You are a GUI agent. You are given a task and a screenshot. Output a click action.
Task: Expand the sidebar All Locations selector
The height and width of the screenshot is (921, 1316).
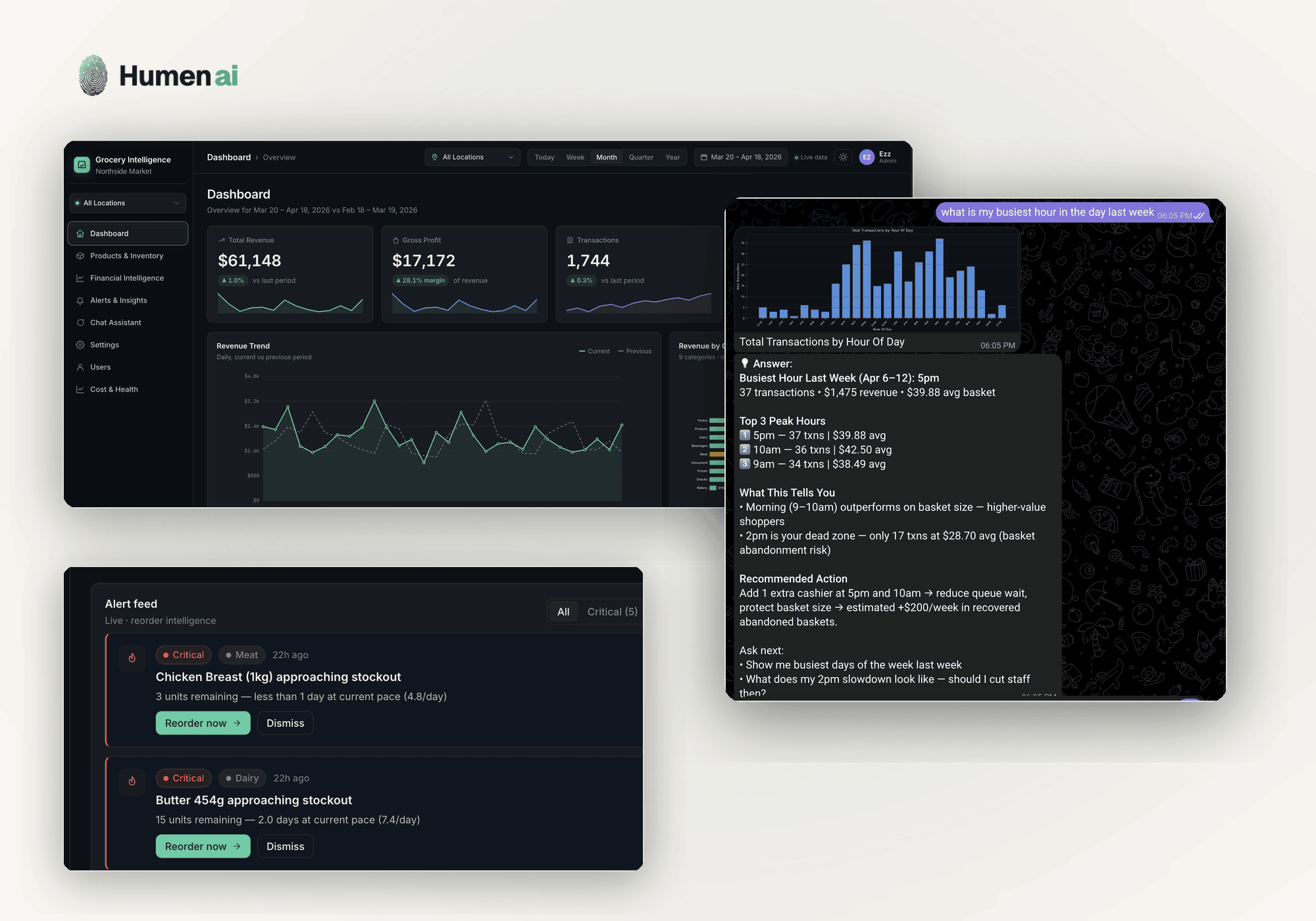(128, 203)
